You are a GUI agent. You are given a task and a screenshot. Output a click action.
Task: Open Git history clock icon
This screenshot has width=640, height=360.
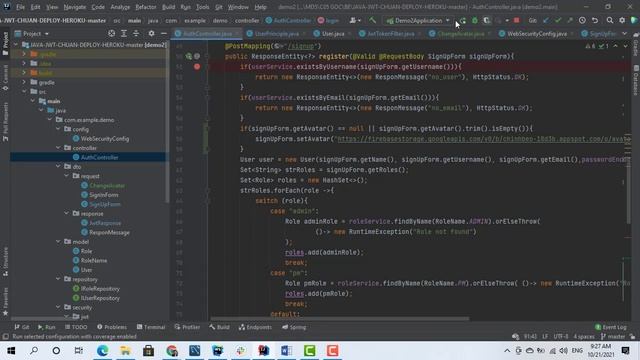coord(582,20)
